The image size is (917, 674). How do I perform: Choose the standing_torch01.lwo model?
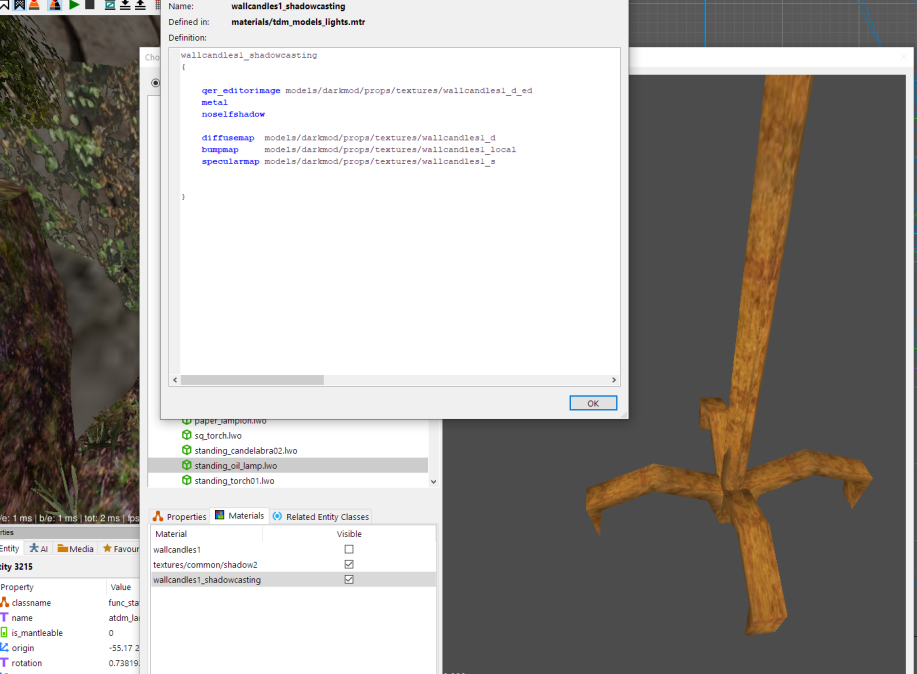(233, 481)
